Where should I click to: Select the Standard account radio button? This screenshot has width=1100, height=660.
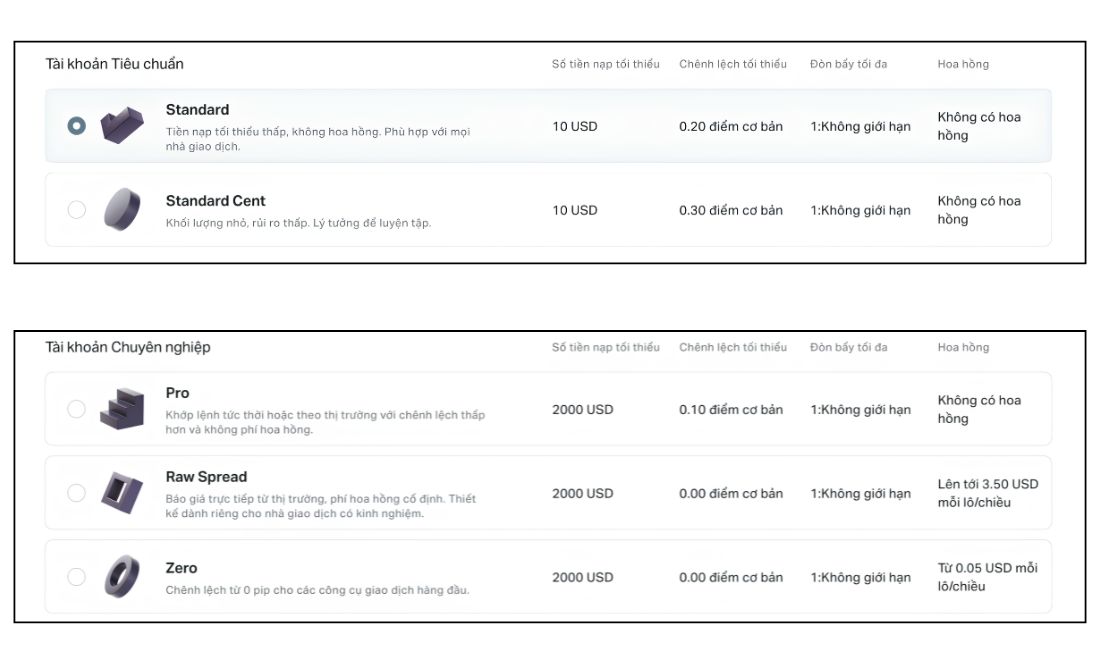pyautogui.click(x=76, y=126)
